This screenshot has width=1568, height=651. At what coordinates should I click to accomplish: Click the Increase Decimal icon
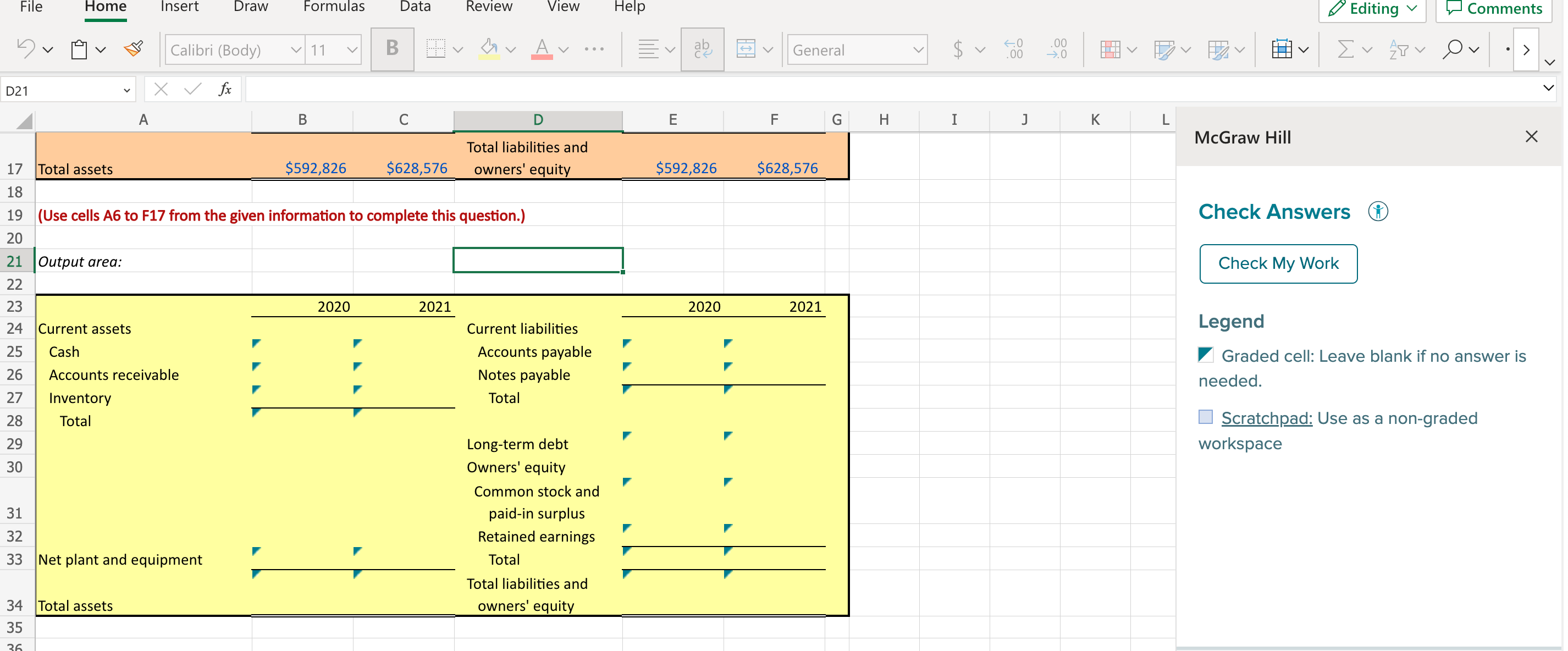pyautogui.click(x=1014, y=49)
